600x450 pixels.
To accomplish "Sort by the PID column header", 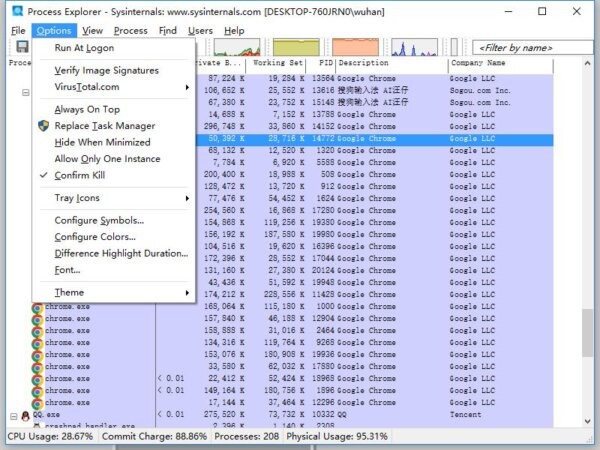I will [321, 63].
